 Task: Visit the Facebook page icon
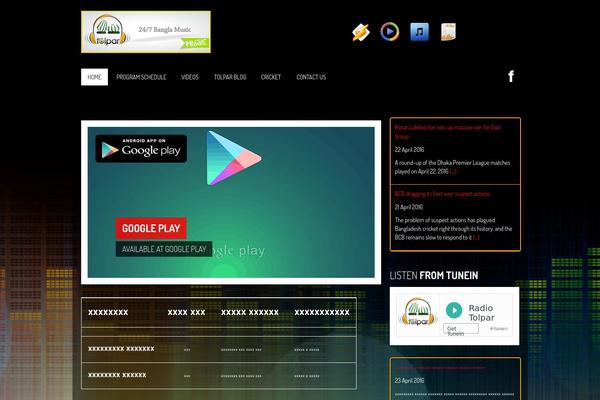(511, 77)
